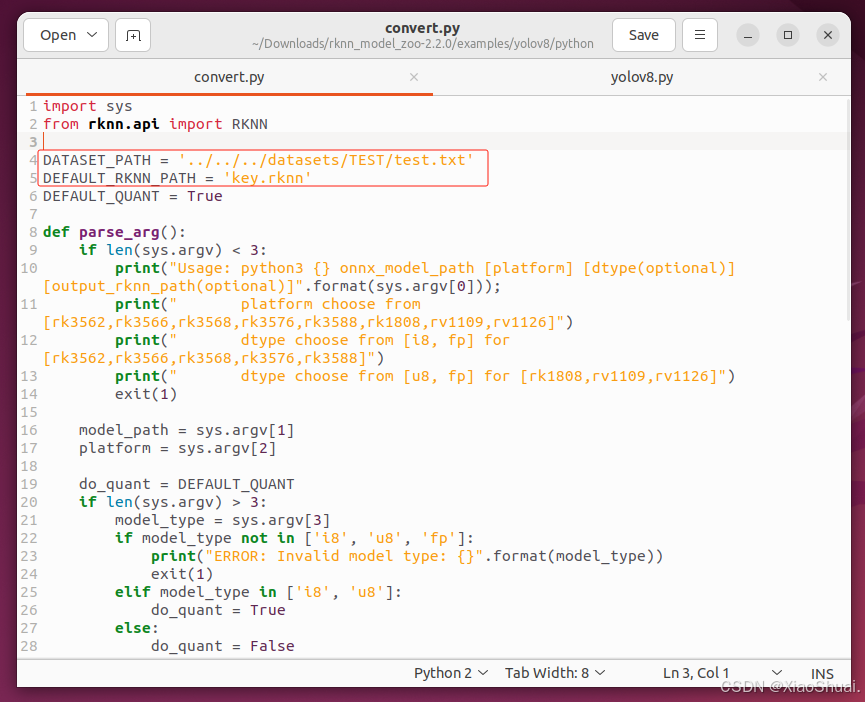Click 'platform choose from' text on line 11

[330, 304]
